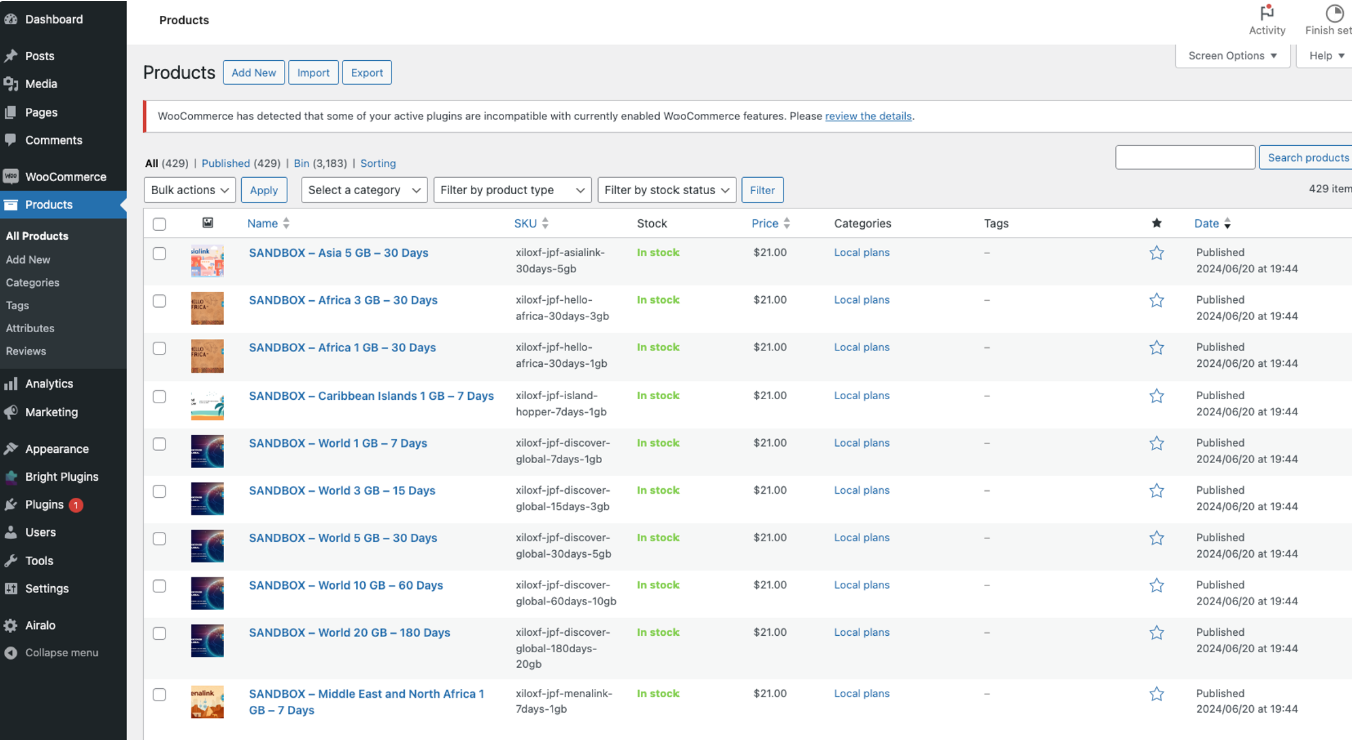Check the Africa 1 GB row checkbox

click(x=159, y=348)
